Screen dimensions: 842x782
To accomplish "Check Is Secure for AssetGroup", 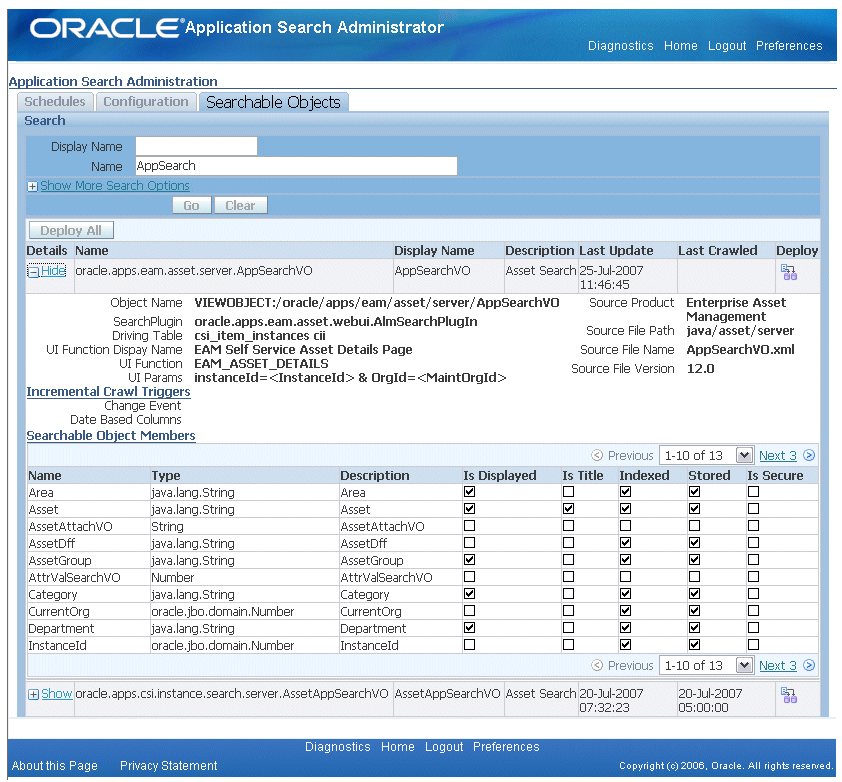I will coord(753,560).
